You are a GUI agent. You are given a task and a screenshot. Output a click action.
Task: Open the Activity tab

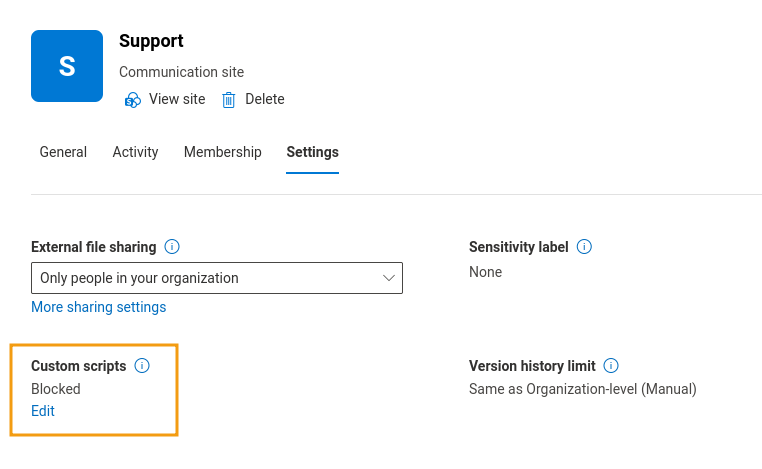(x=135, y=152)
